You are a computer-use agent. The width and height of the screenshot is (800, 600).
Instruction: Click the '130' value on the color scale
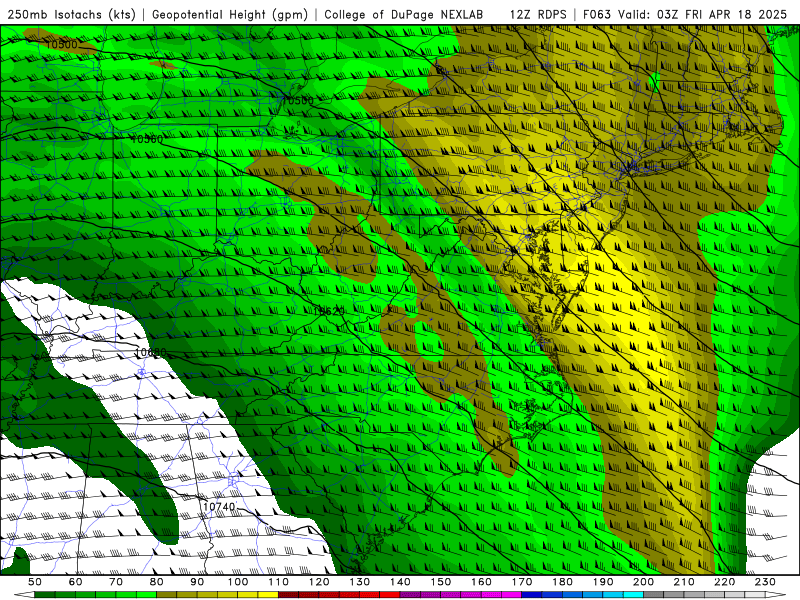(x=359, y=582)
